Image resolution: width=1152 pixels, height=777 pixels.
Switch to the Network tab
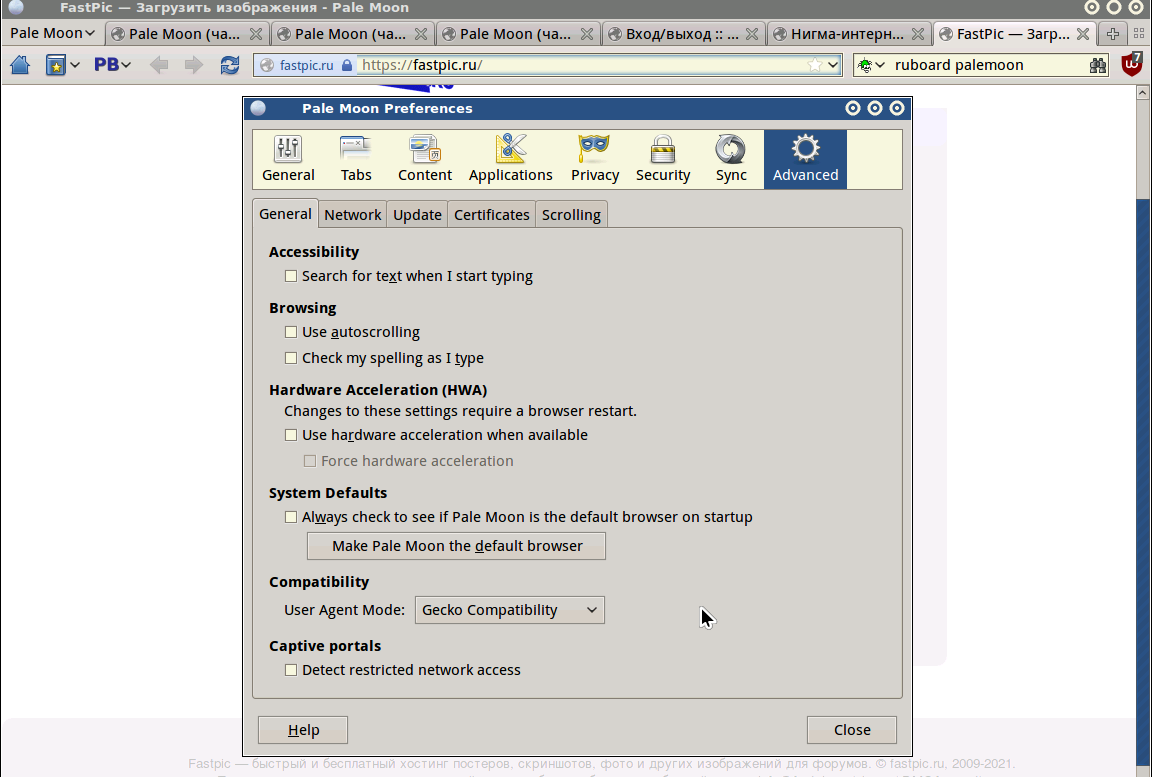(352, 215)
